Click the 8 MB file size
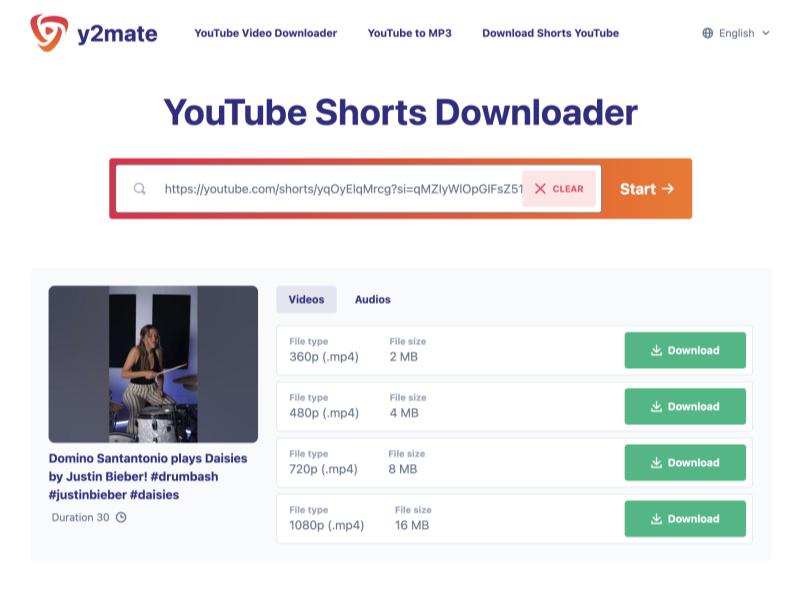 click(403, 469)
